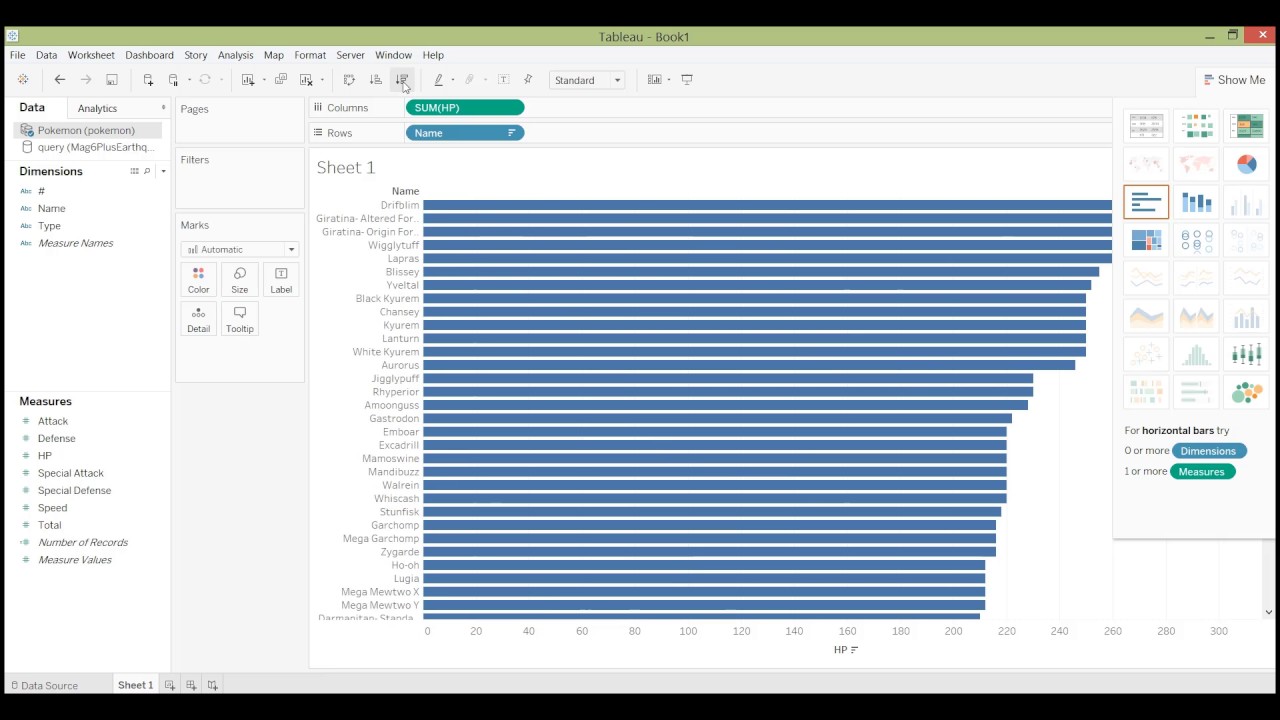Click the Save icon in the toolbar

pyautogui.click(x=112, y=80)
